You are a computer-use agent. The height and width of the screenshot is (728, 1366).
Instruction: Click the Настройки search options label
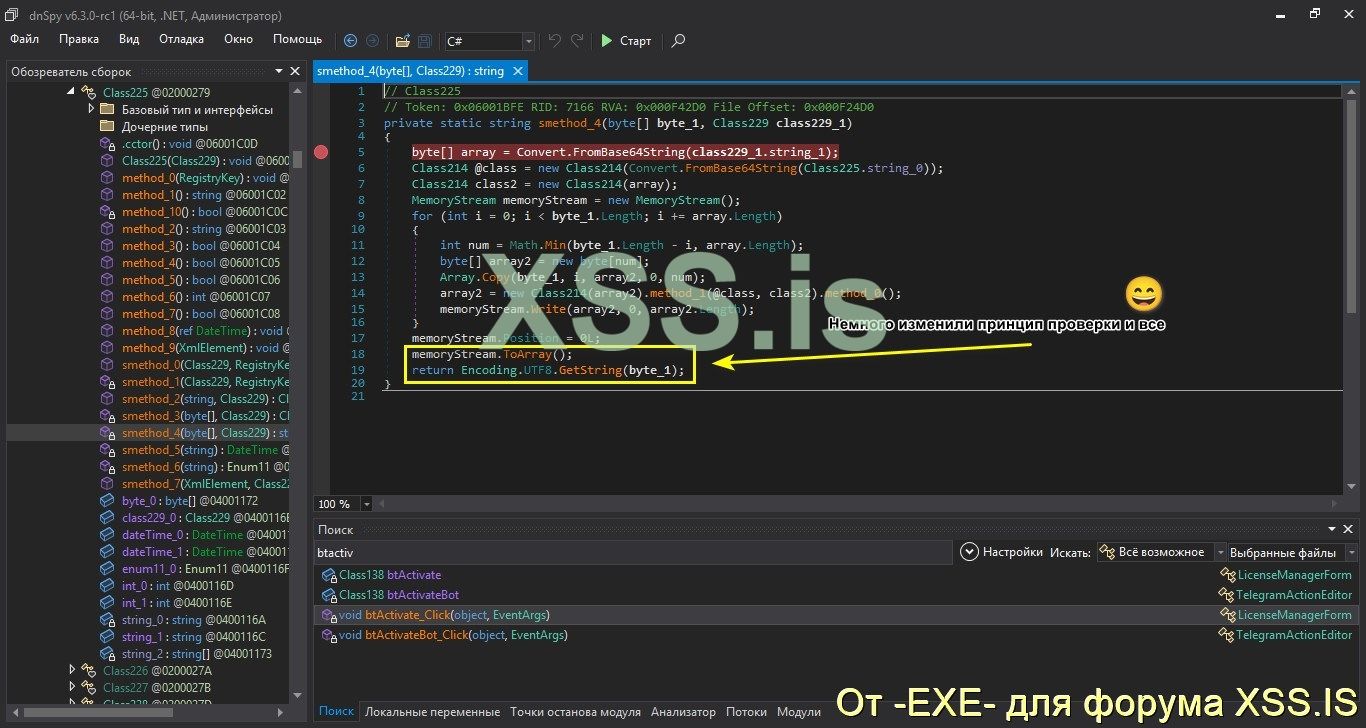pyautogui.click(x=1013, y=552)
